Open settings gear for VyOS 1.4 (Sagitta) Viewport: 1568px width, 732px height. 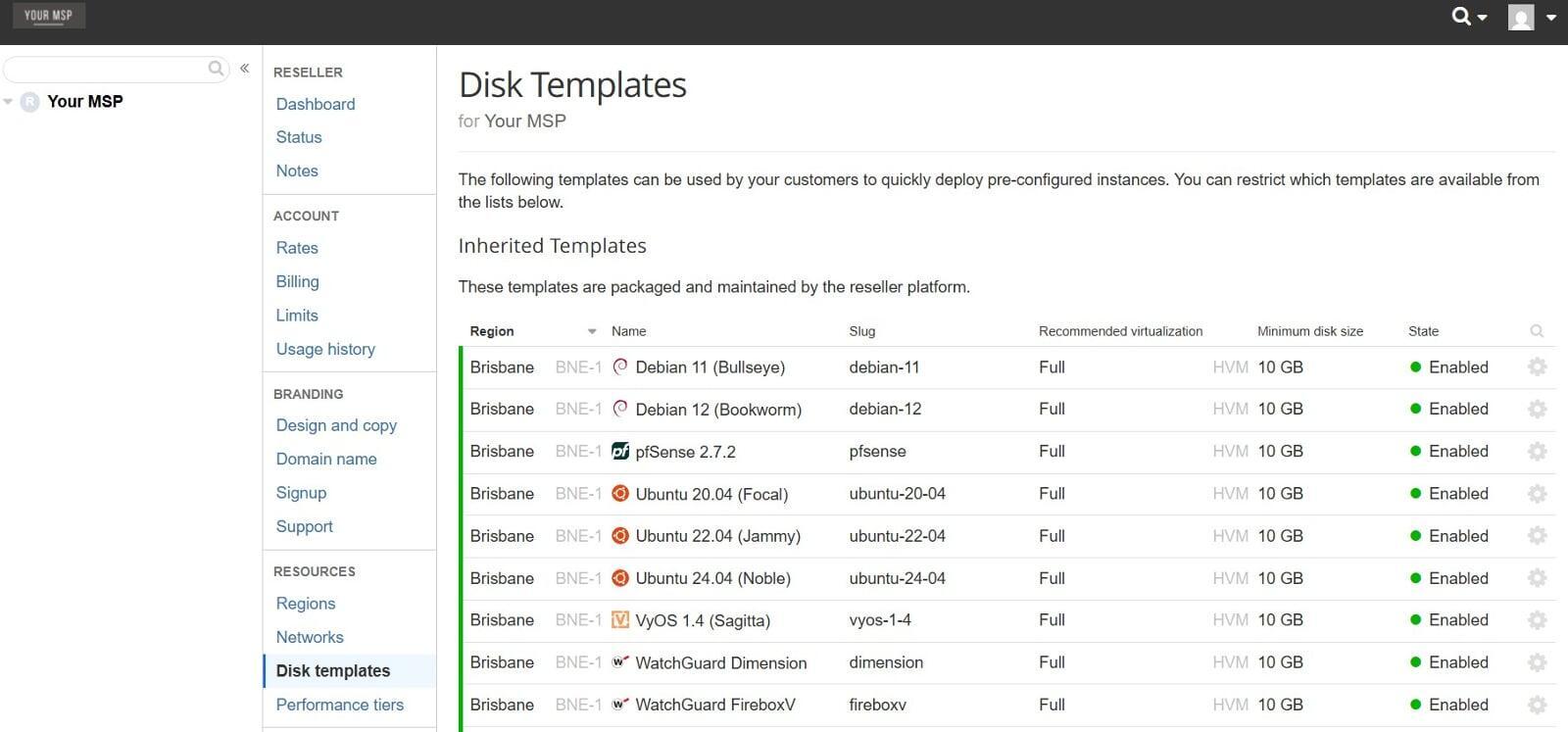tap(1537, 620)
